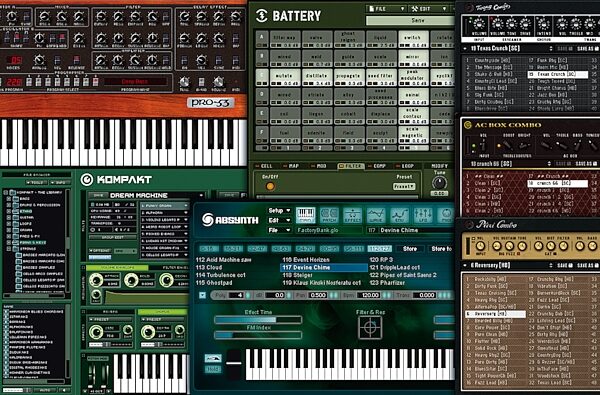Open Battery File dropdown menu
Screen dimensions: 600x395
386,8
